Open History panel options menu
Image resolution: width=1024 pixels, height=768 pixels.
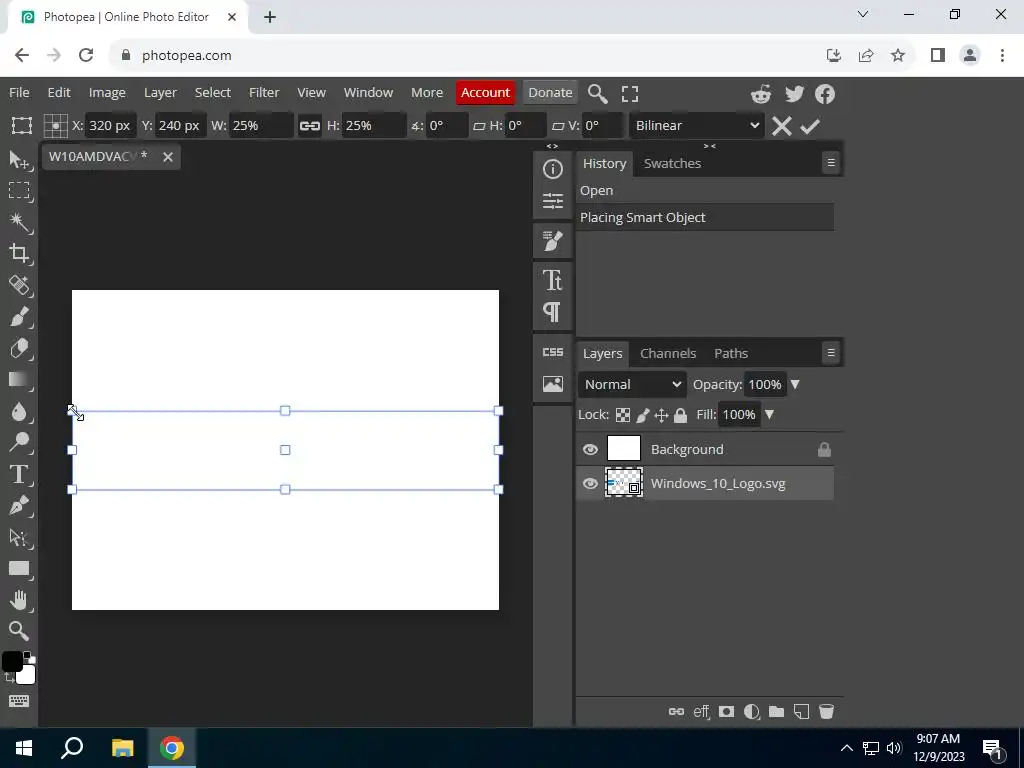click(831, 163)
